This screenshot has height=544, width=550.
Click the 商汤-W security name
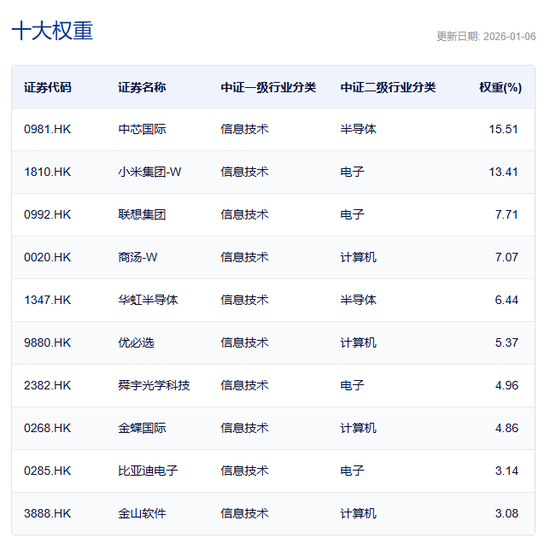click(138, 257)
